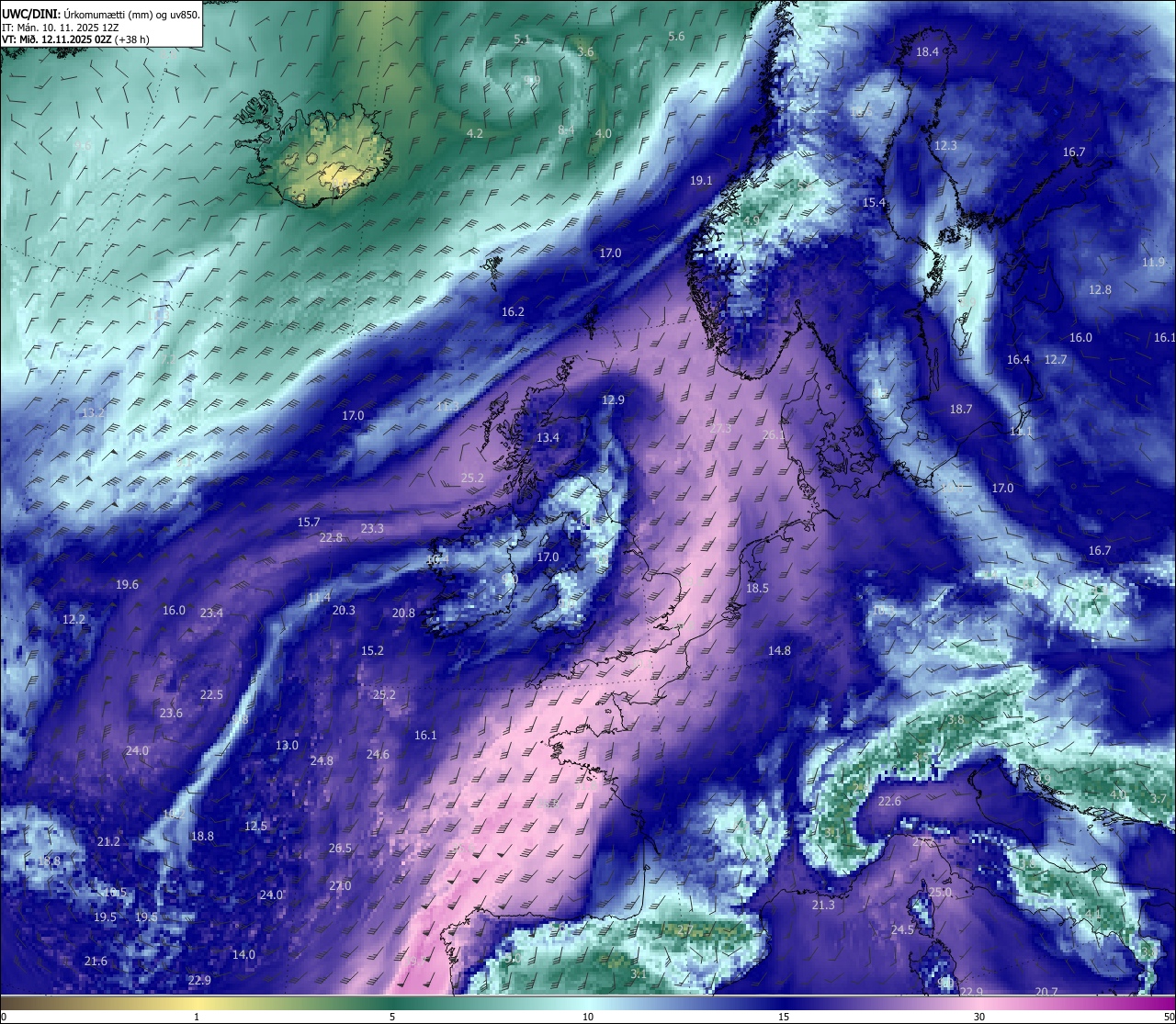Click the 18.7 value on the map

(x=960, y=410)
